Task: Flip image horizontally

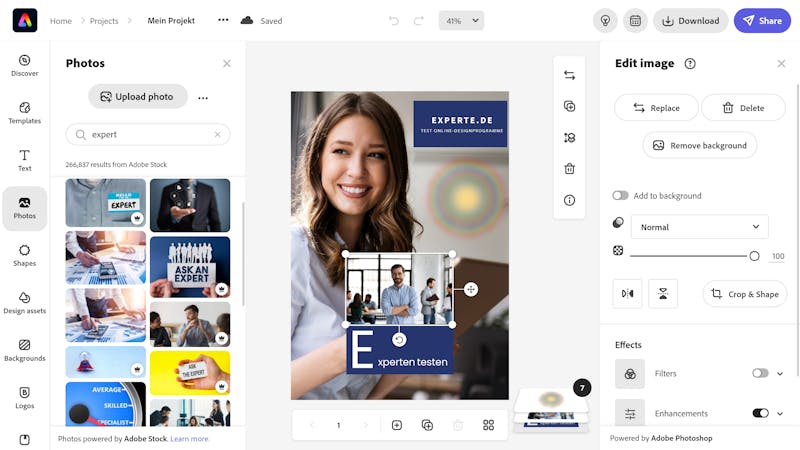Action: pos(627,293)
